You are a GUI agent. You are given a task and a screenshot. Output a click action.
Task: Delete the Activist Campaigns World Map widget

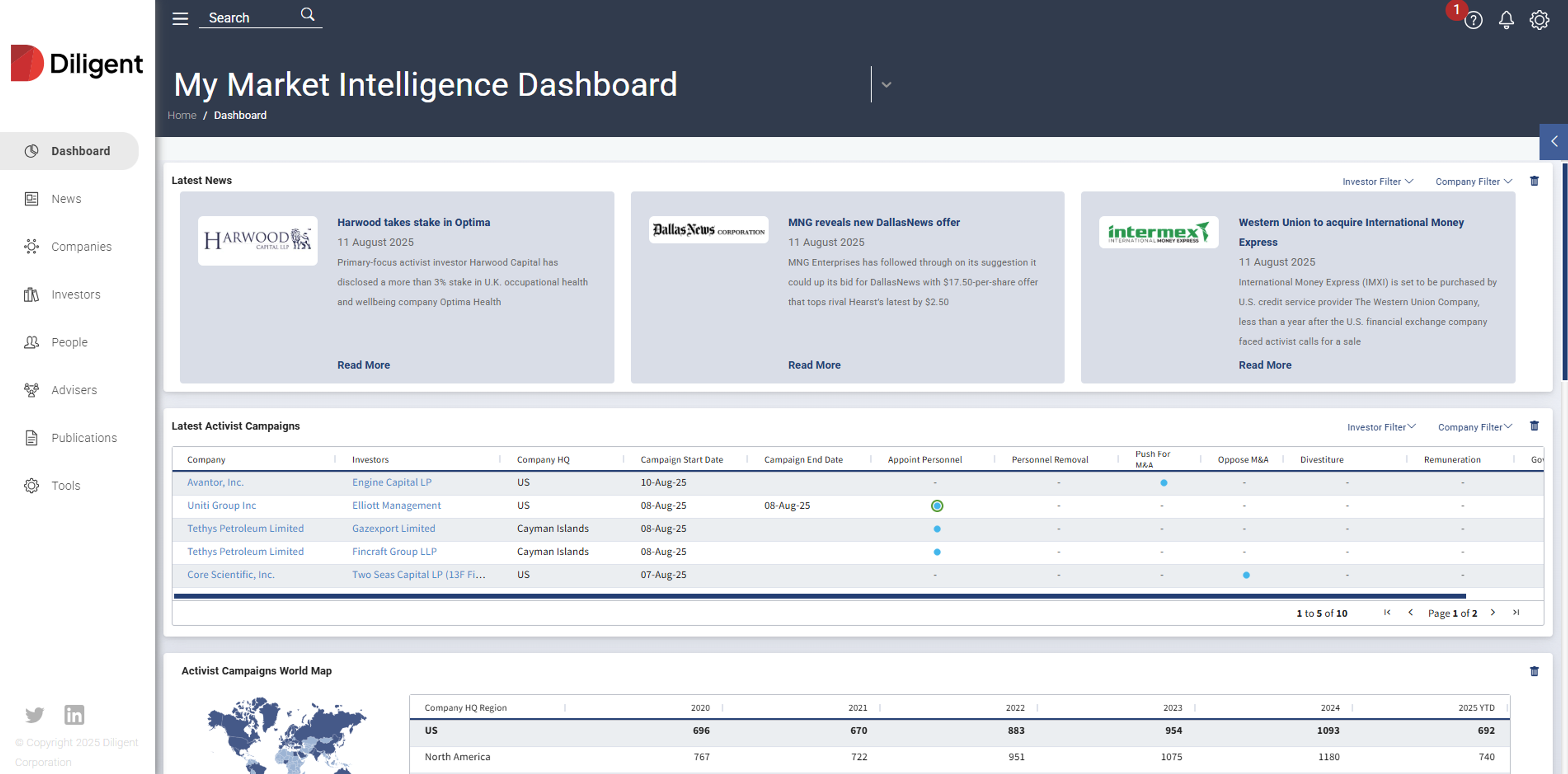1535,671
